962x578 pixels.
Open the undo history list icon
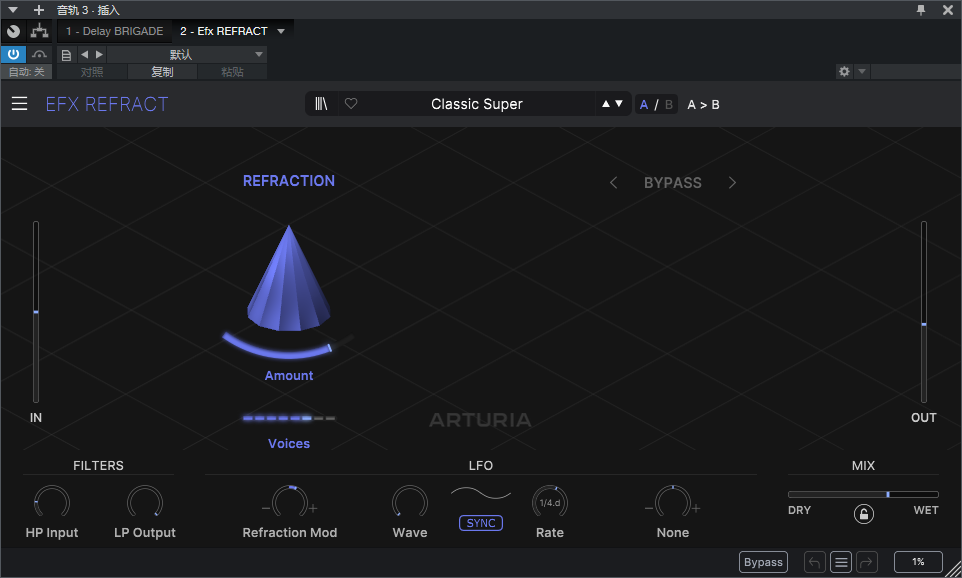tap(841, 562)
